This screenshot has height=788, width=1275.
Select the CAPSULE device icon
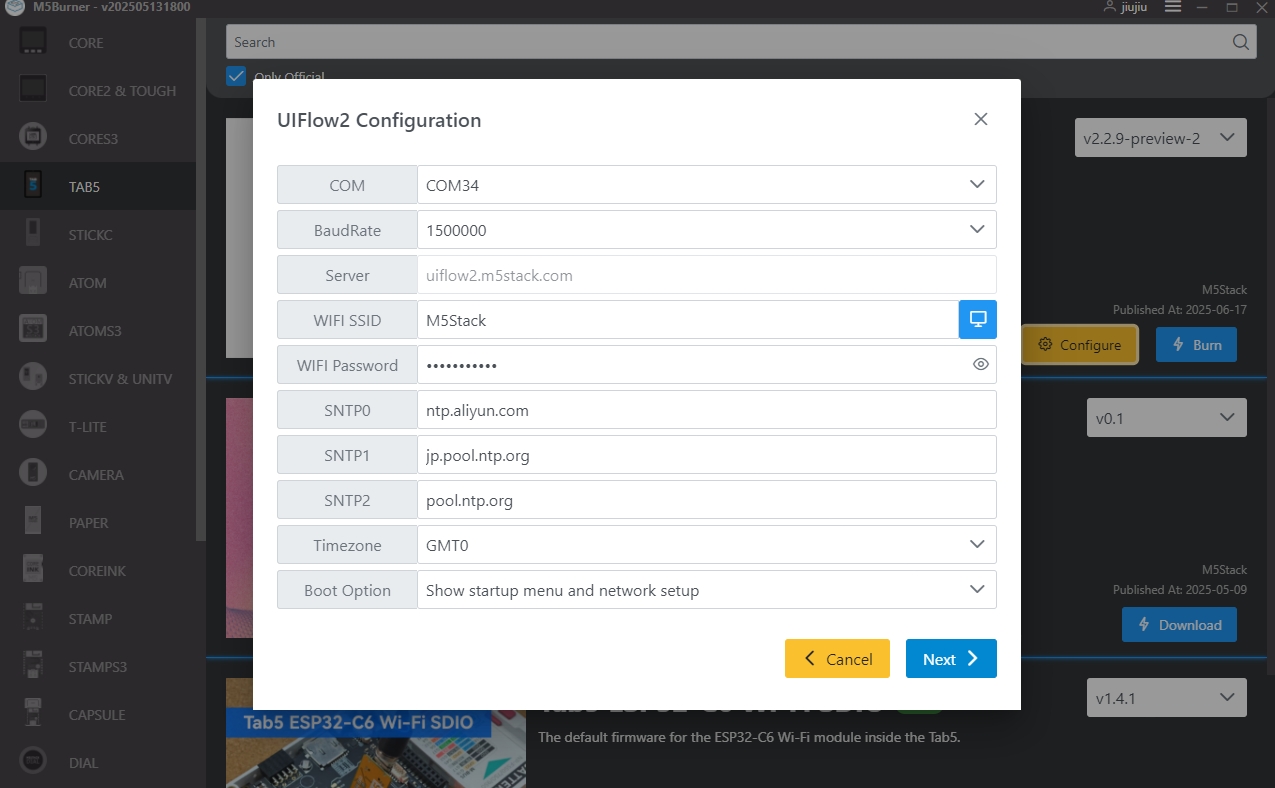click(x=33, y=714)
